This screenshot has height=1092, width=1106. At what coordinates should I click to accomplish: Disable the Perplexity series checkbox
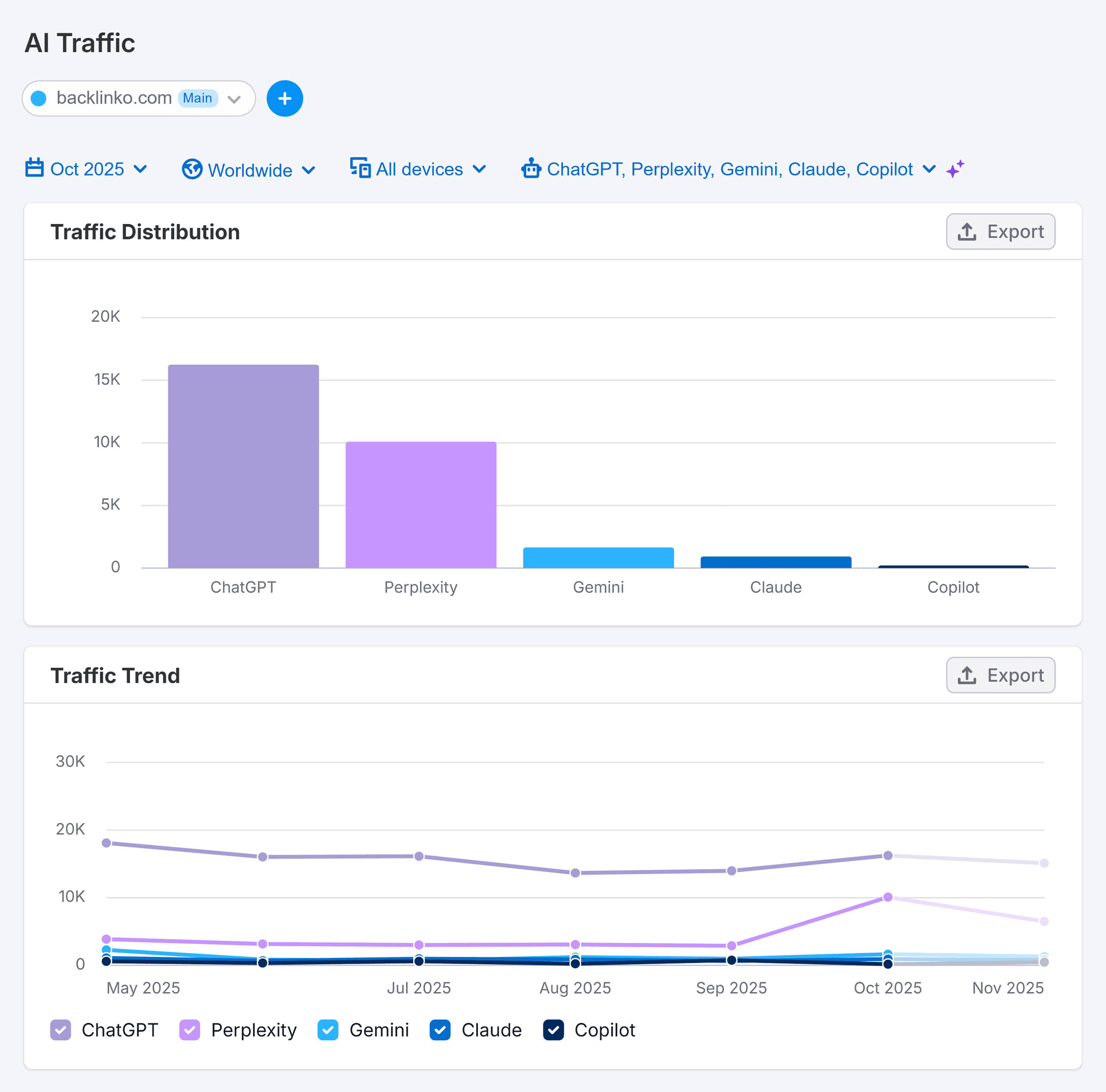189,1030
